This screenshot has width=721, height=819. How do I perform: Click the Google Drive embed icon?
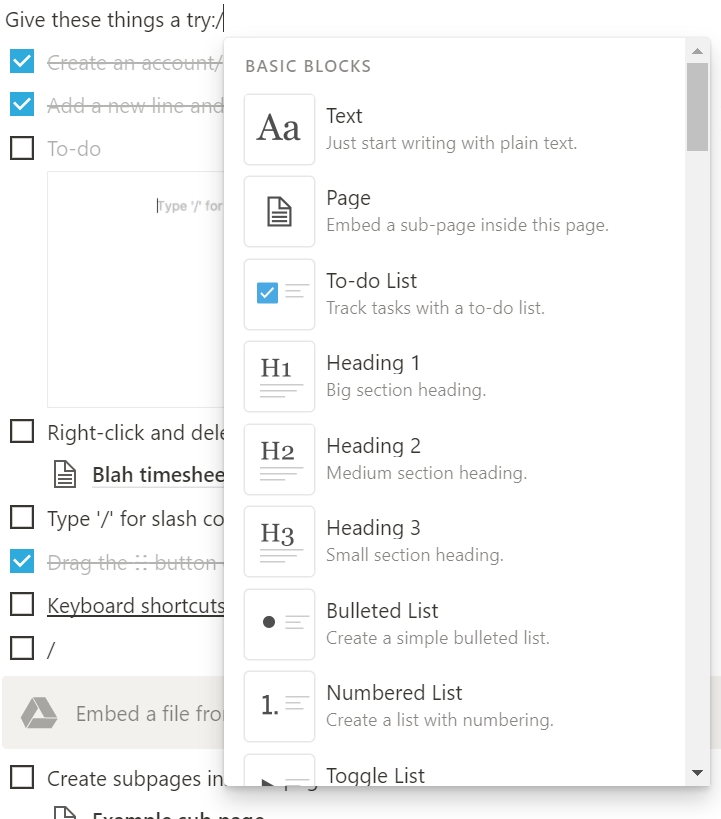pyautogui.click(x=39, y=714)
